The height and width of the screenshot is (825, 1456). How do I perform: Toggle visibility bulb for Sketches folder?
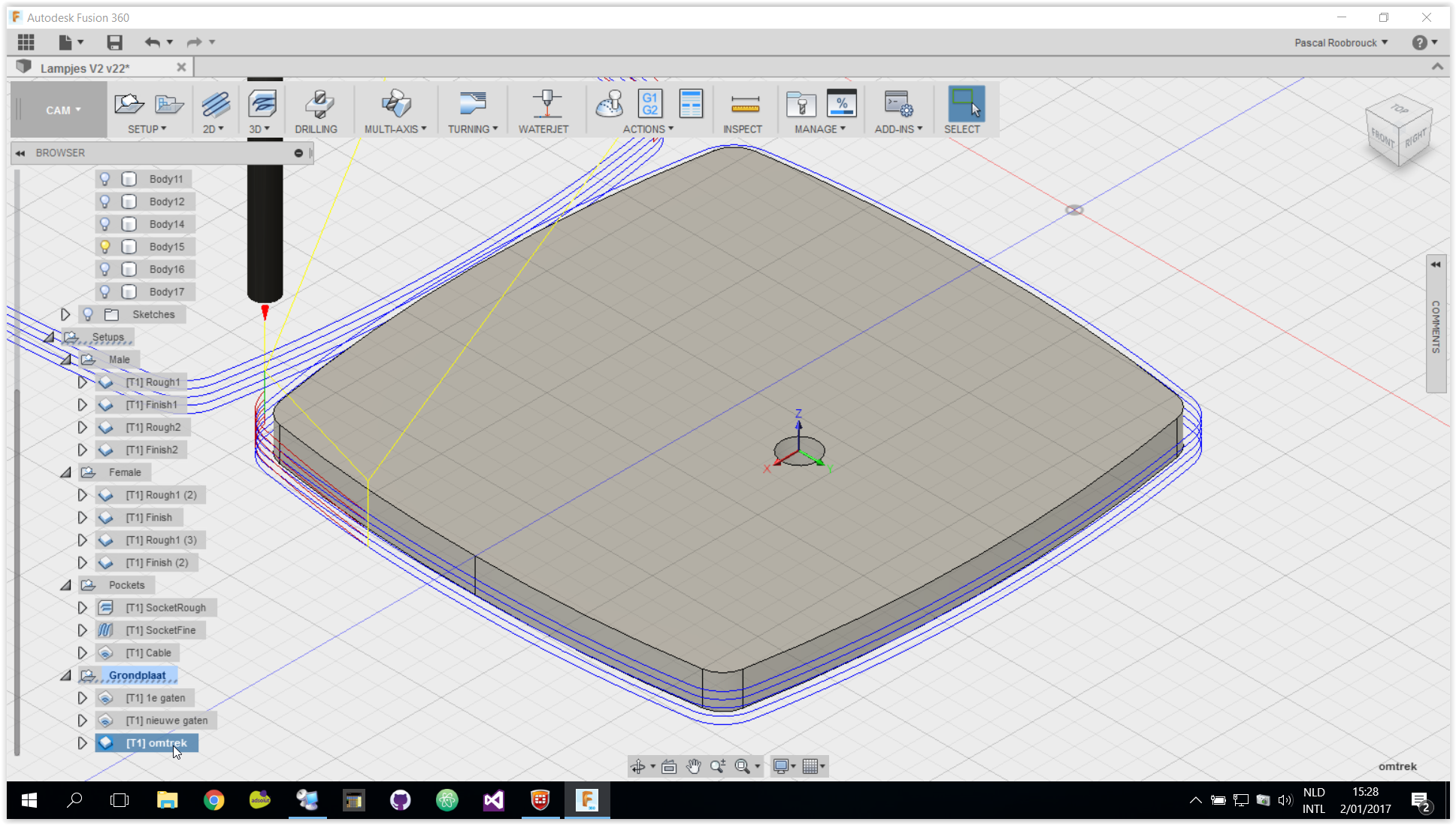[x=88, y=314]
